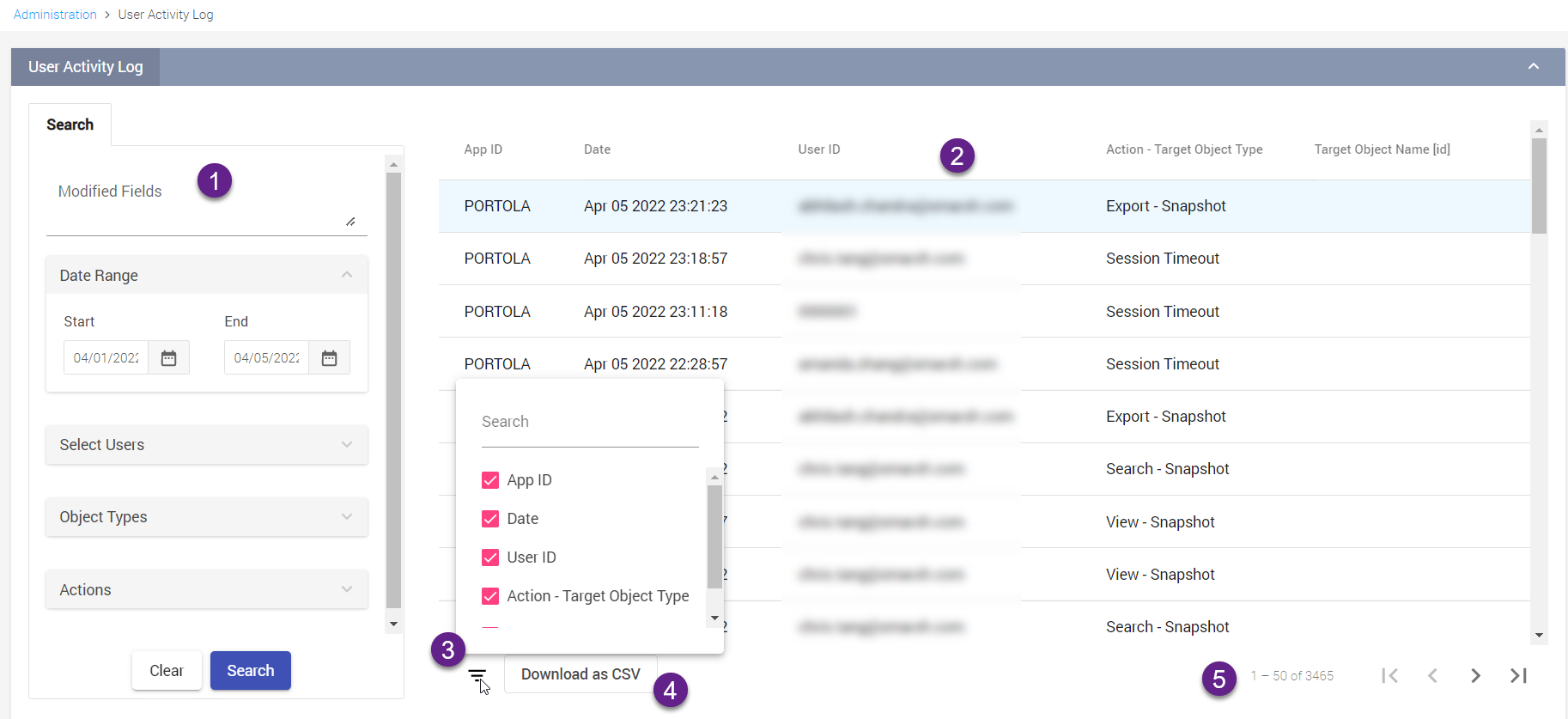Uncheck the Date column checkbox
1568x719 pixels.
tap(490, 519)
